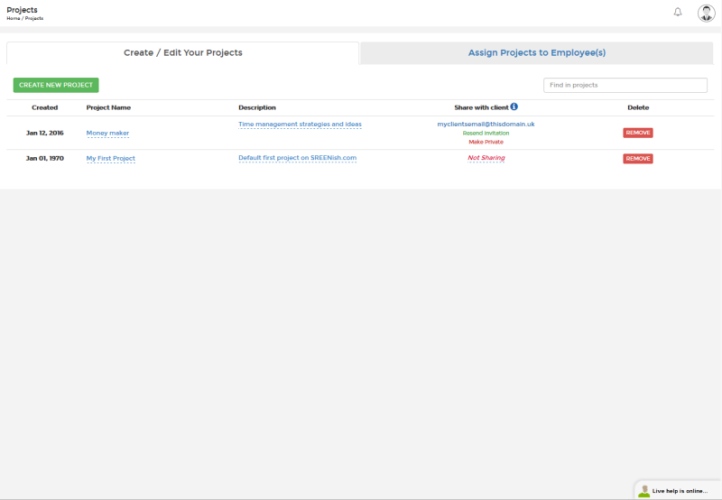The height and width of the screenshot is (500, 722).
Task: Open the Live help is online widget
Action: tap(678, 491)
